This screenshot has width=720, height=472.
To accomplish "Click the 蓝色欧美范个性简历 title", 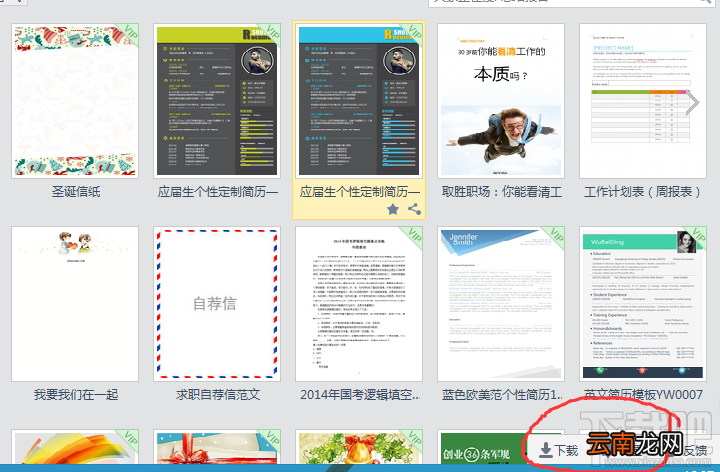I will (502, 394).
